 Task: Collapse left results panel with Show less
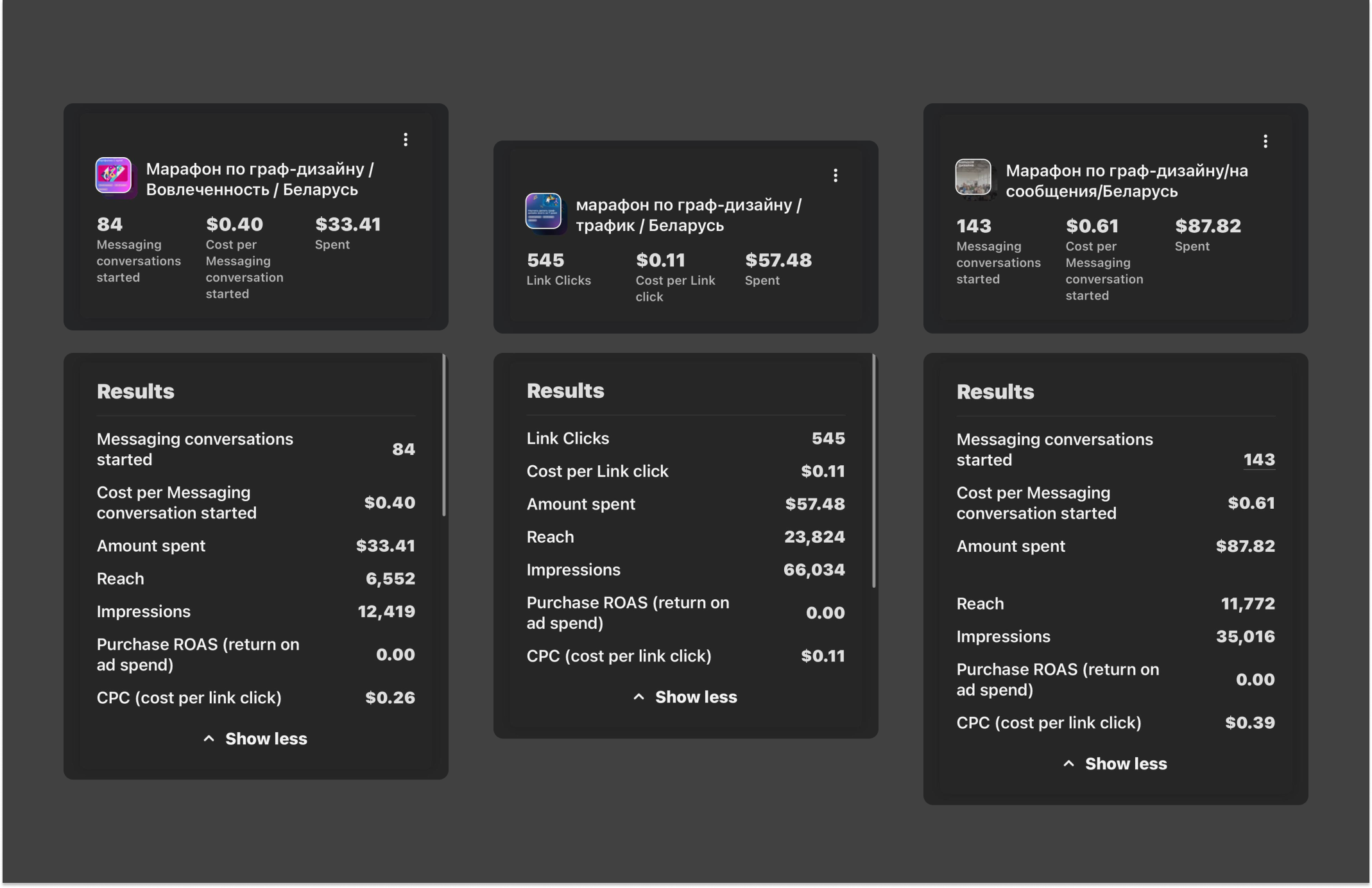[266, 739]
